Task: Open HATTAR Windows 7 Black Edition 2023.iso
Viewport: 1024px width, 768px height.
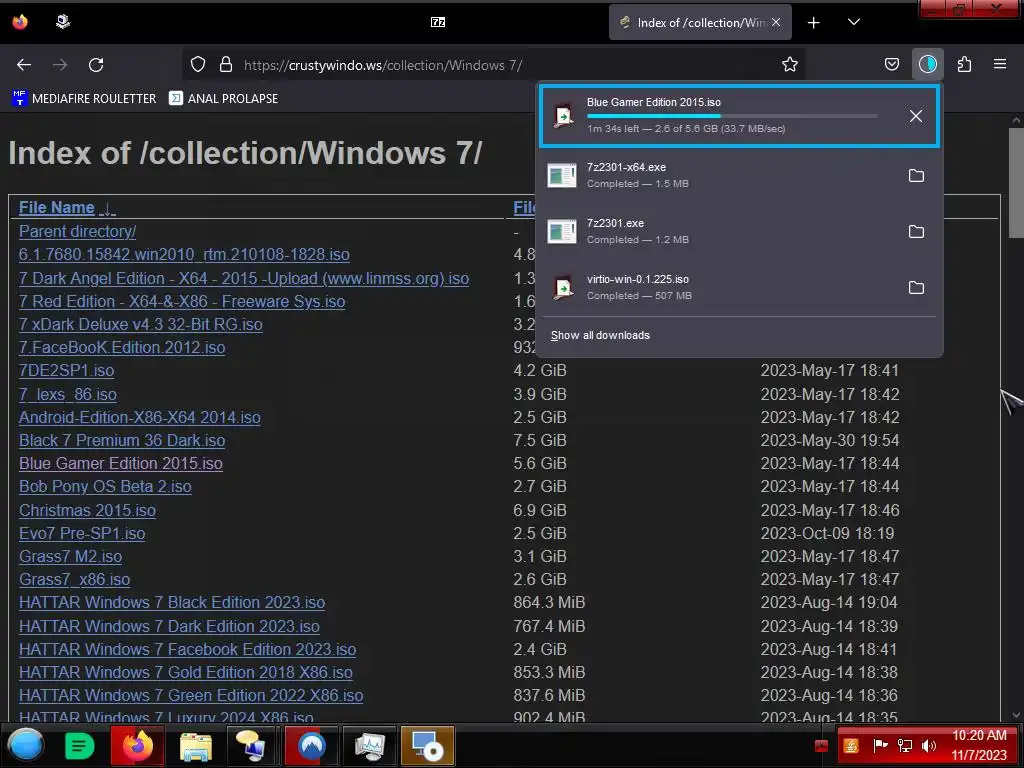Action: coord(172,602)
